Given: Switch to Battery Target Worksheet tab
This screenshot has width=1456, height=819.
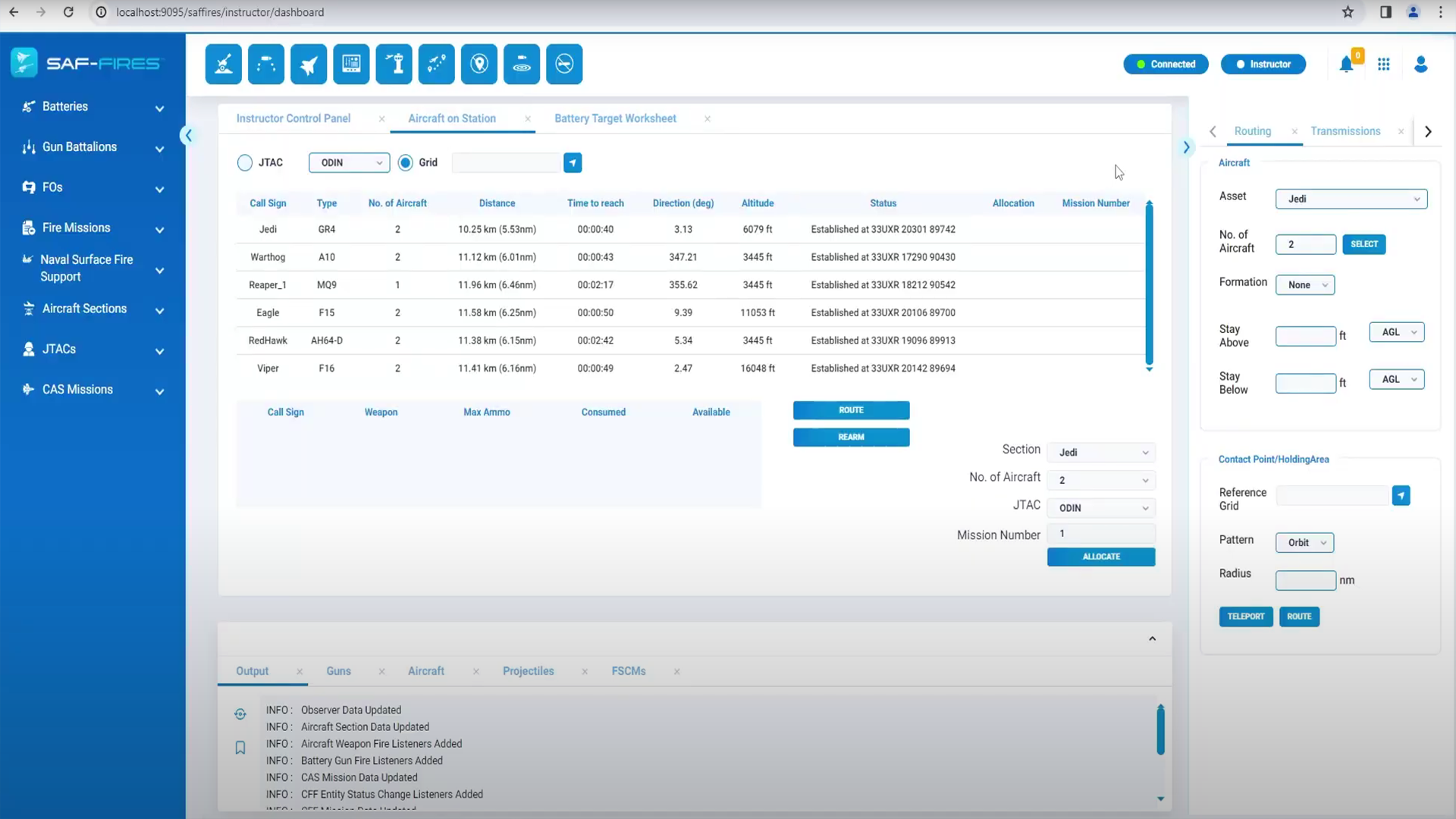Looking at the screenshot, I should (x=615, y=118).
